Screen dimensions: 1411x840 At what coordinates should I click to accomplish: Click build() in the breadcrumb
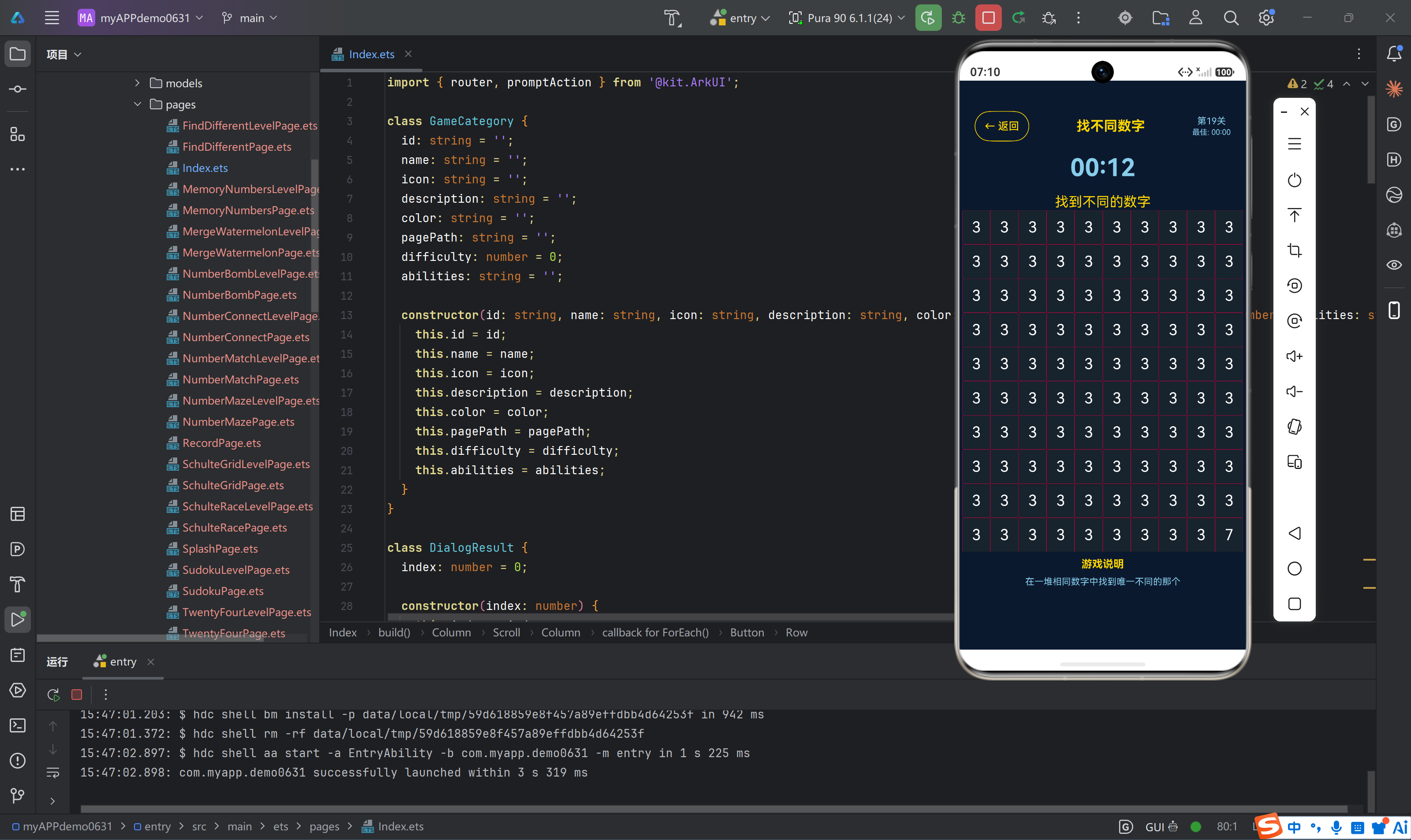[x=394, y=632]
